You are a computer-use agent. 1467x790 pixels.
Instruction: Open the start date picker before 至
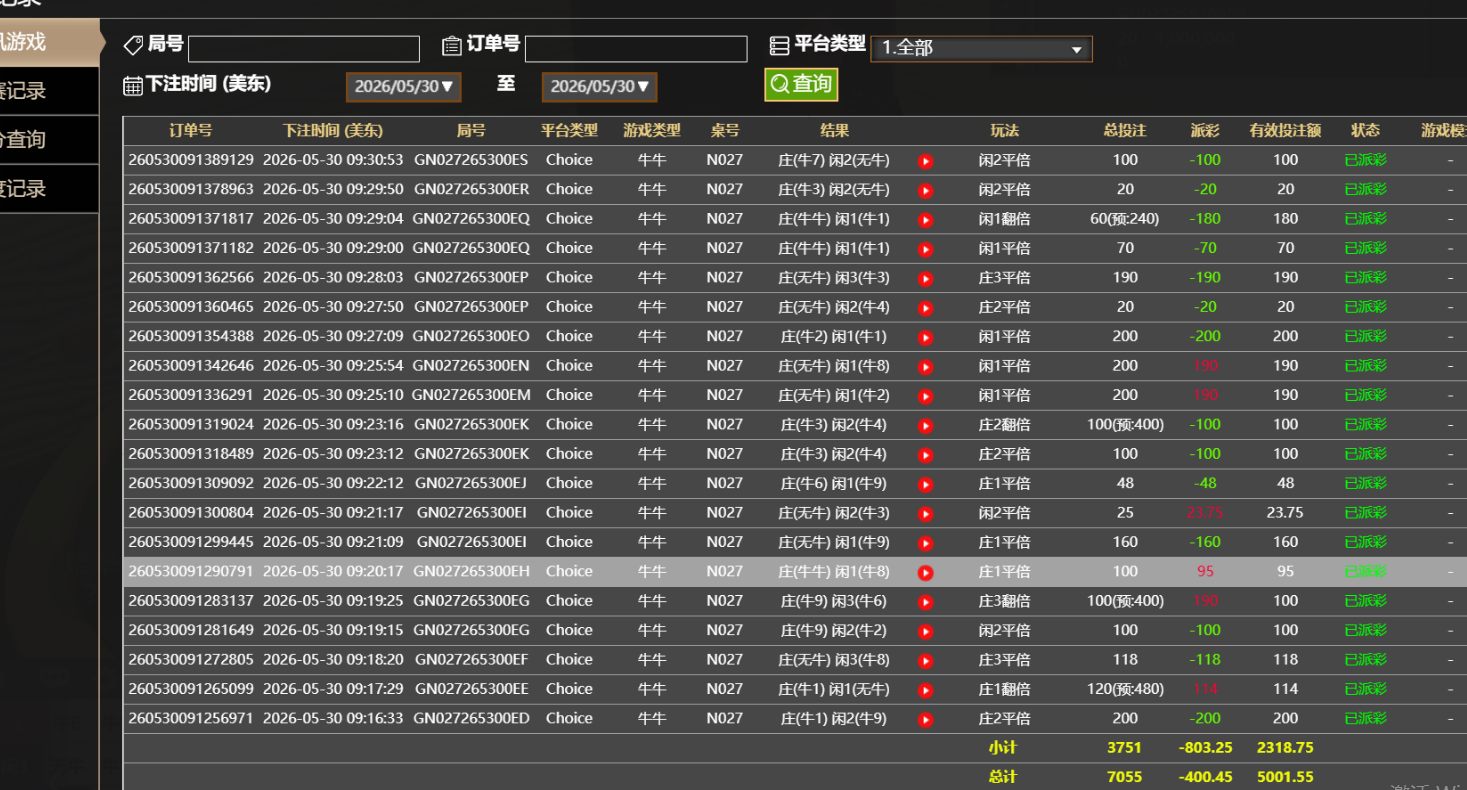coord(404,87)
